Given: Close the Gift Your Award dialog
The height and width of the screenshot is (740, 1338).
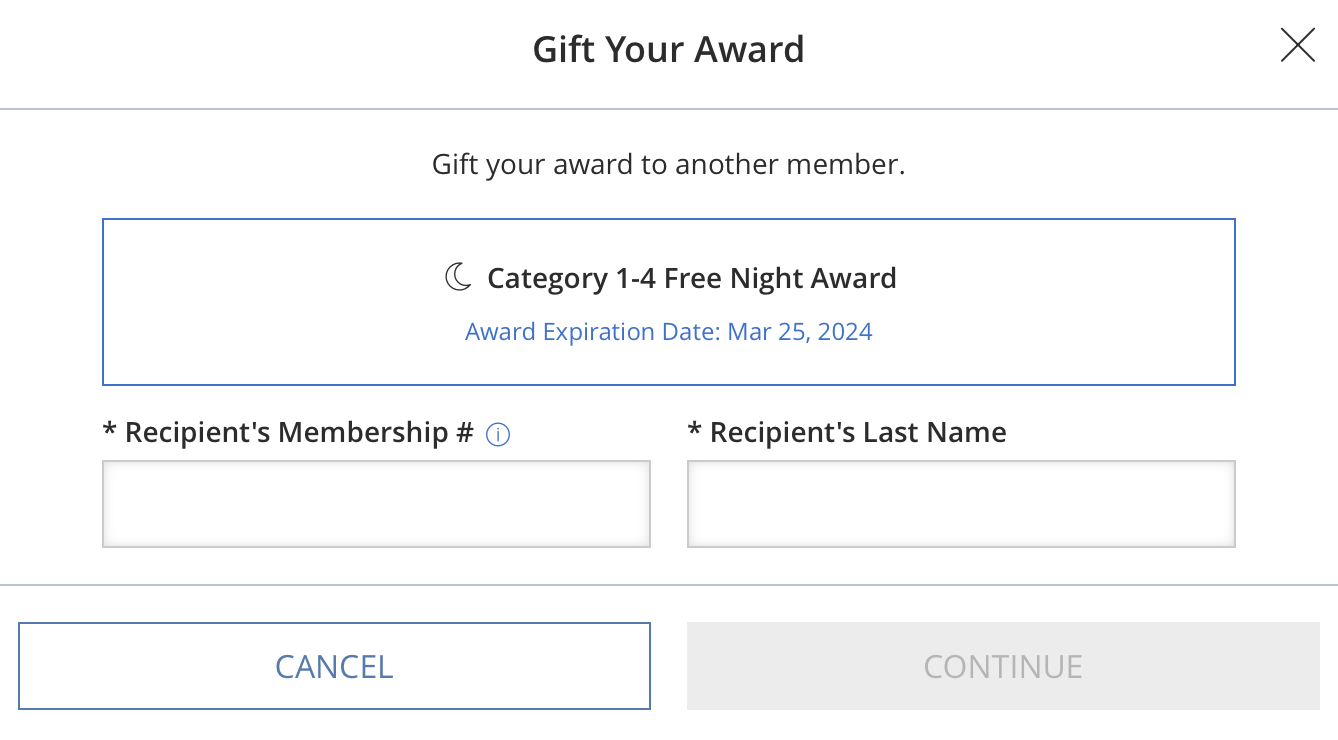Looking at the screenshot, I should point(1297,46).
